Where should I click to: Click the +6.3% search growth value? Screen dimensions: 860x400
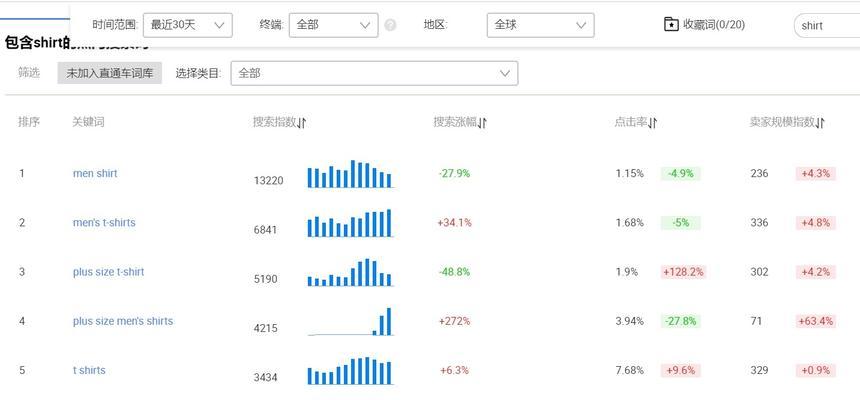[x=454, y=370]
